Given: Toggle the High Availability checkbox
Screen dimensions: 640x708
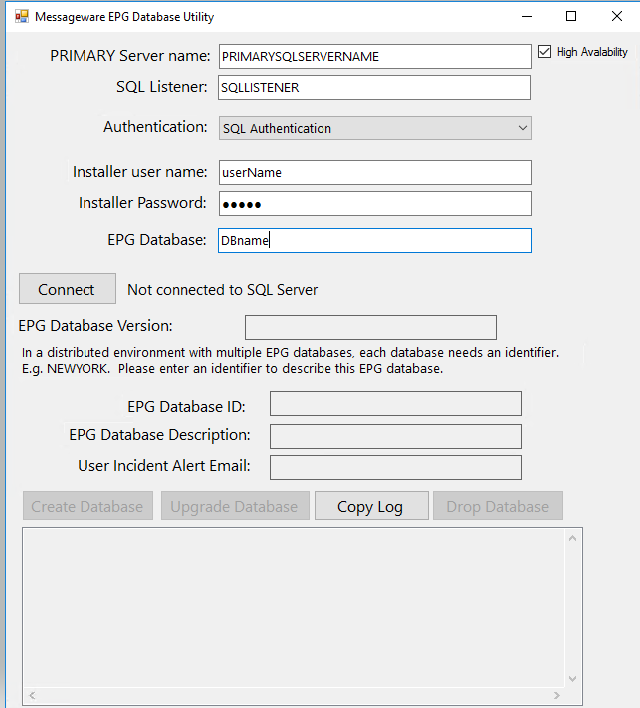Looking at the screenshot, I should point(545,52).
